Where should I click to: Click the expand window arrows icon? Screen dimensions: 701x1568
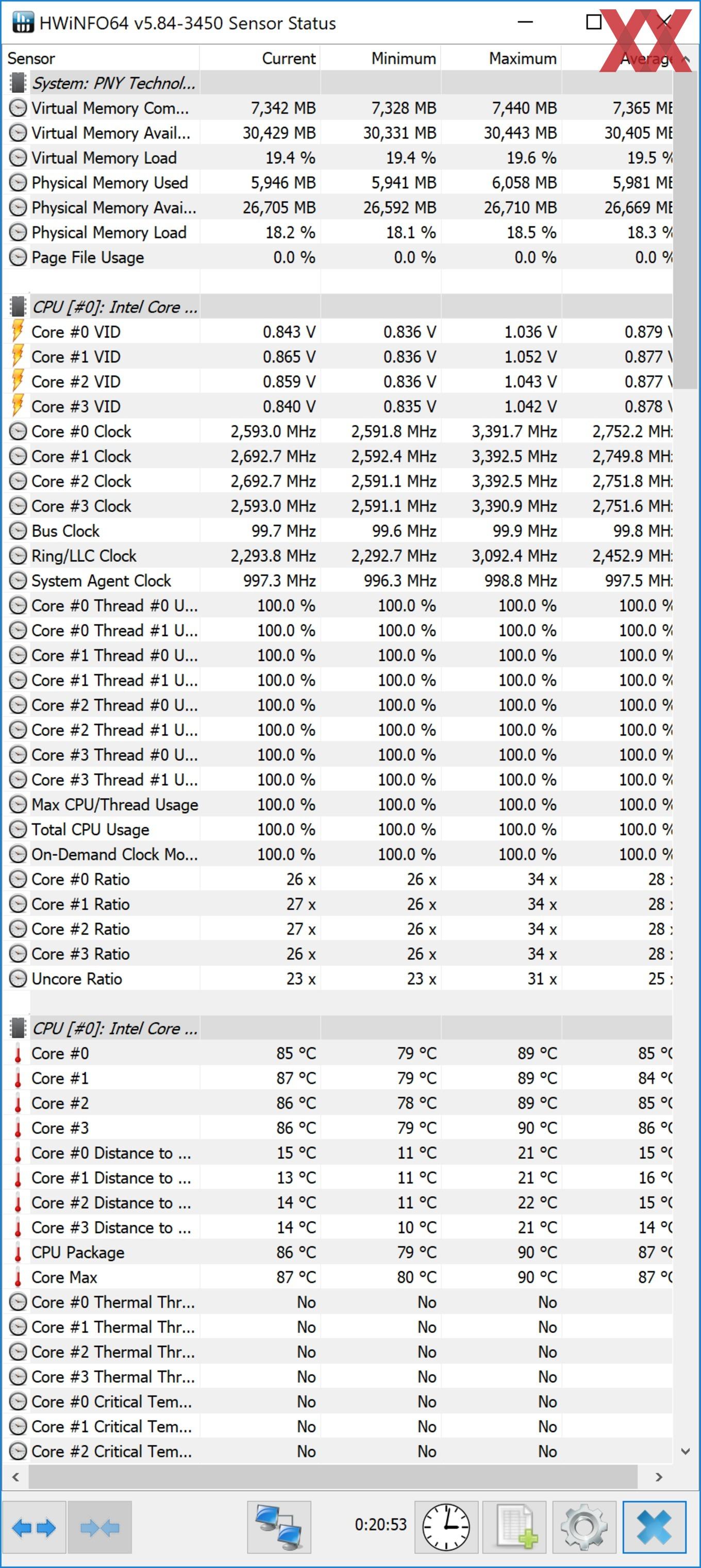point(34,1527)
